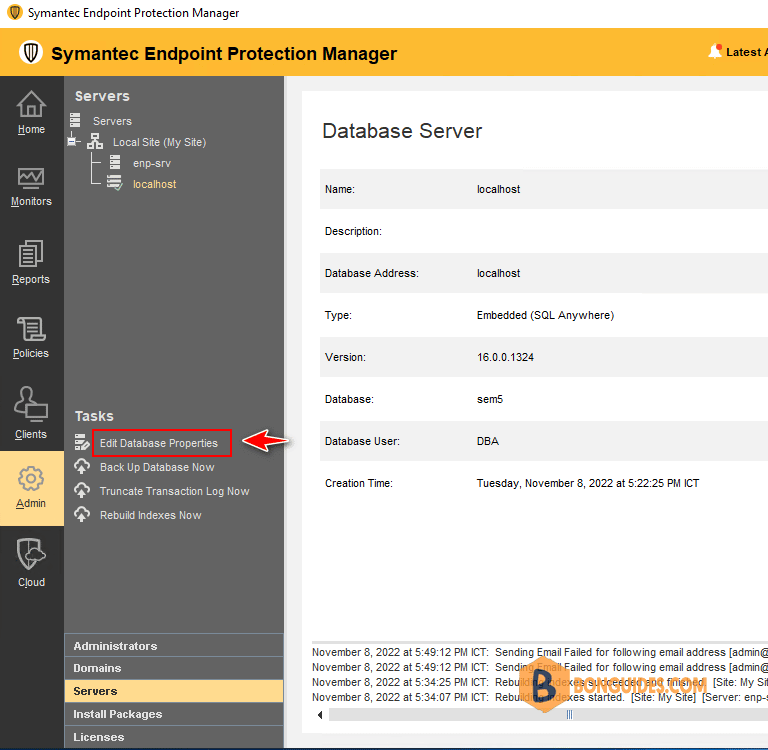Click the Reports label in sidebar

coord(31,279)
